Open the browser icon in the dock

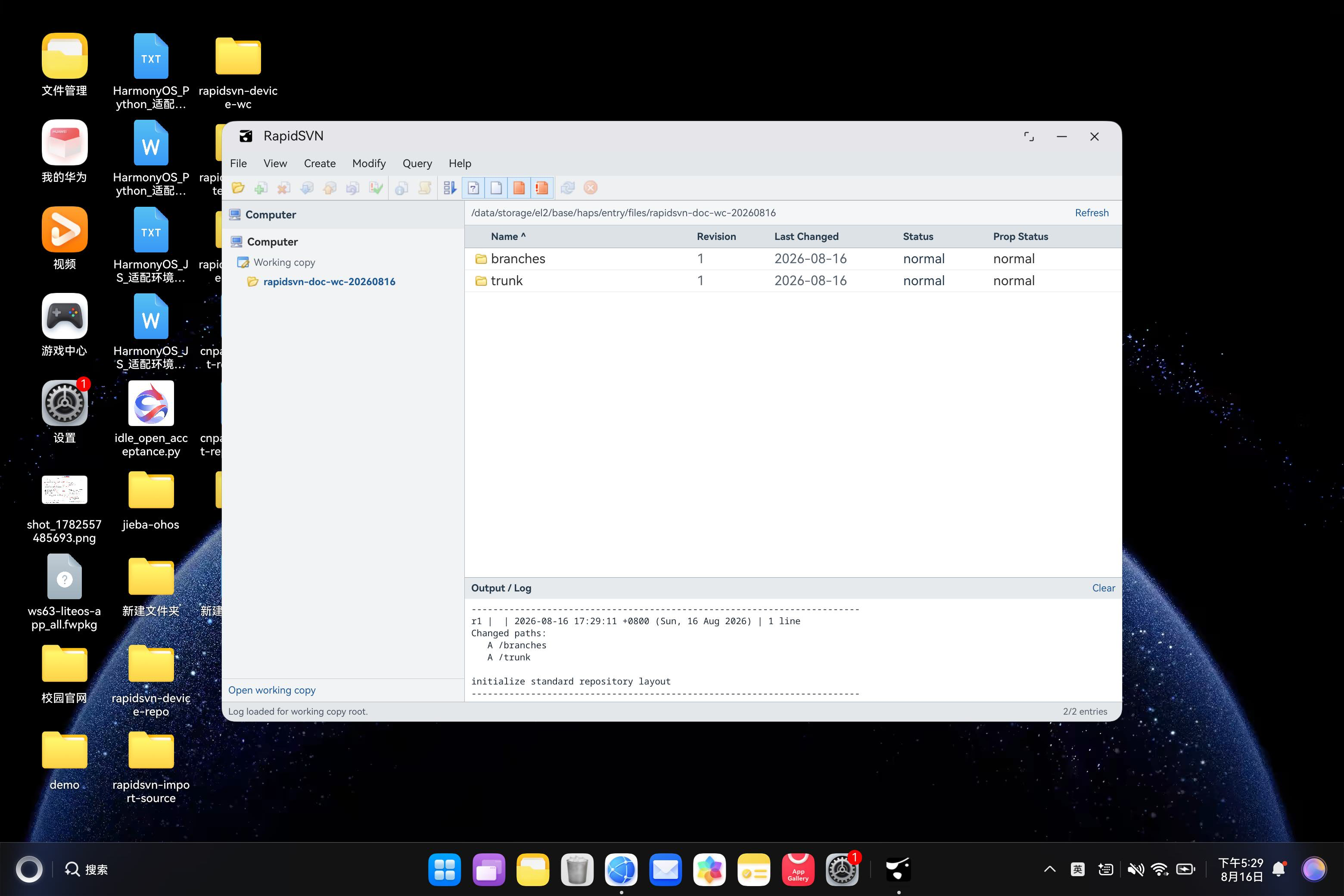click(x=621, y=869)
